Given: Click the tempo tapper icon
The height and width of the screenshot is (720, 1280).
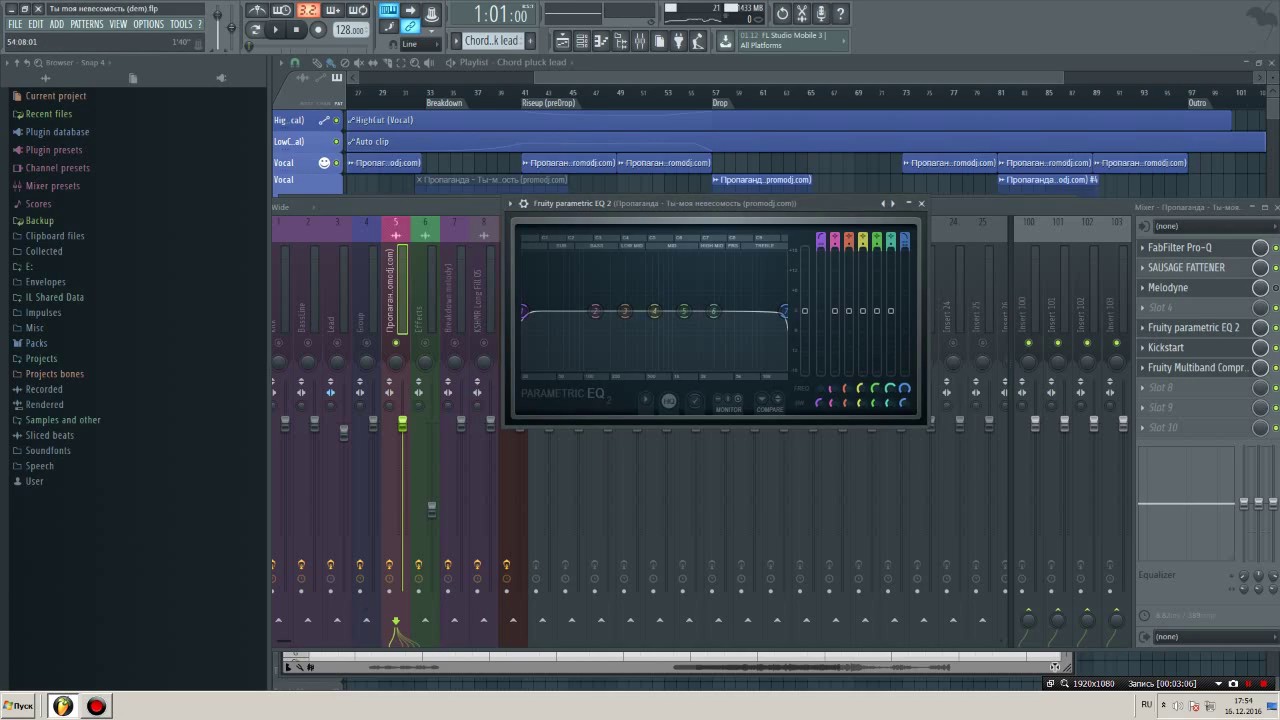Looking at the screenshot, I should point(698,41).
